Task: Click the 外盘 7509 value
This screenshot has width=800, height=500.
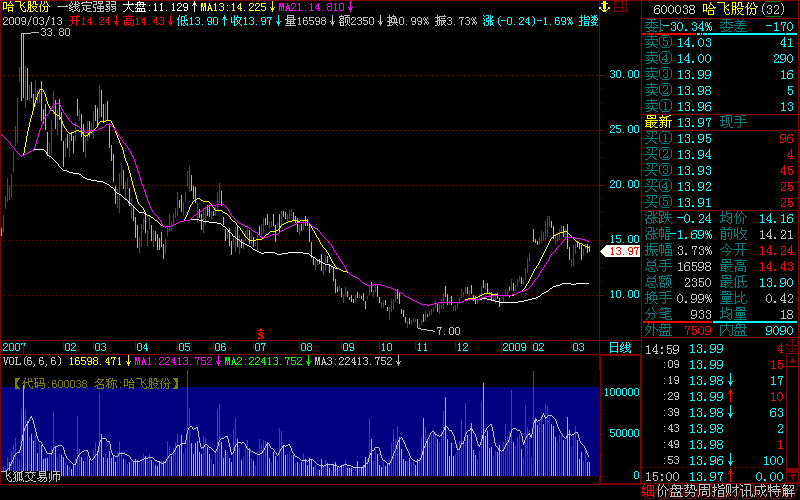Action: click(697, 330)
